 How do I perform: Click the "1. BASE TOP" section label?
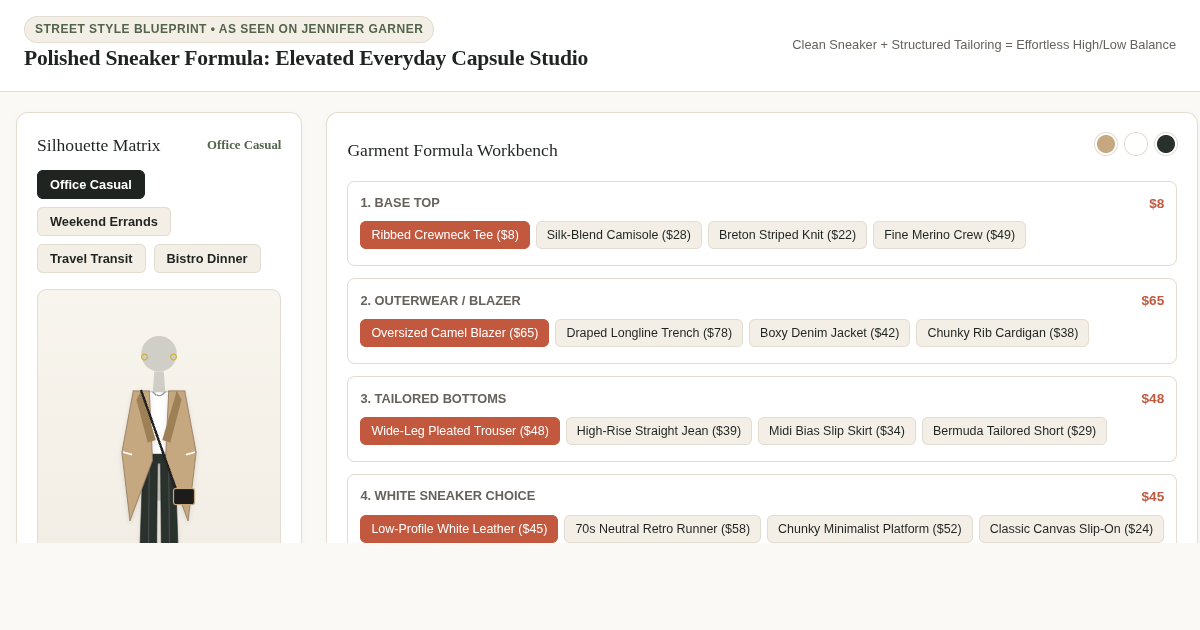tap(400, 203)
